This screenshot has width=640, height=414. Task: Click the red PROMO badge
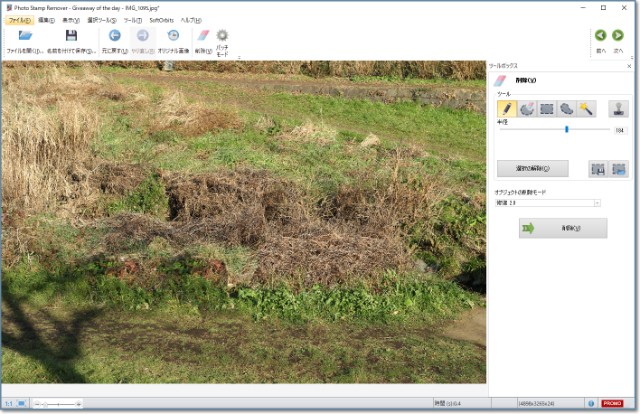coord(611,404)
